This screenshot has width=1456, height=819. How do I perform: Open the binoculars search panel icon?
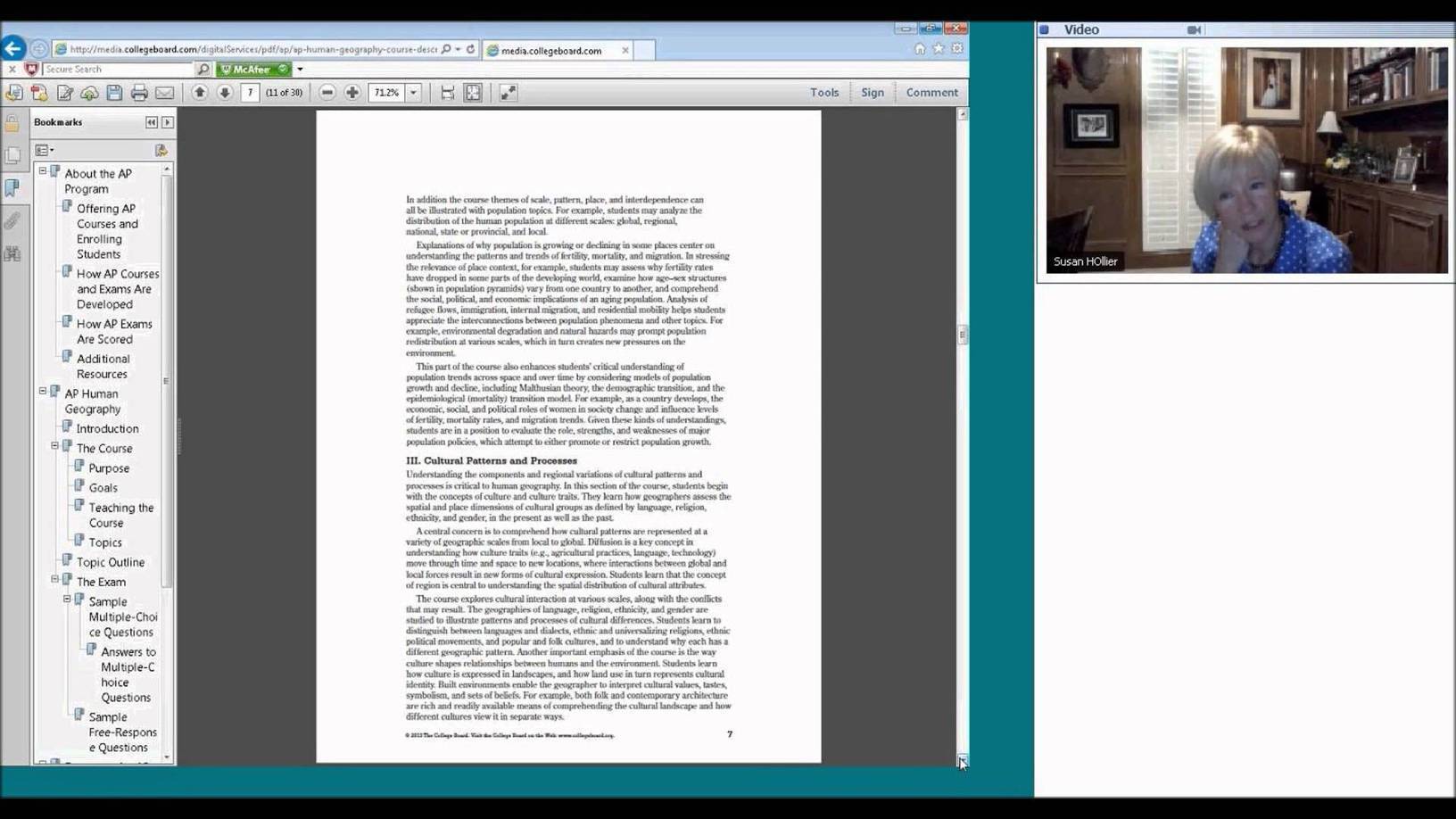pyautogui.click(x=12, y=254)
